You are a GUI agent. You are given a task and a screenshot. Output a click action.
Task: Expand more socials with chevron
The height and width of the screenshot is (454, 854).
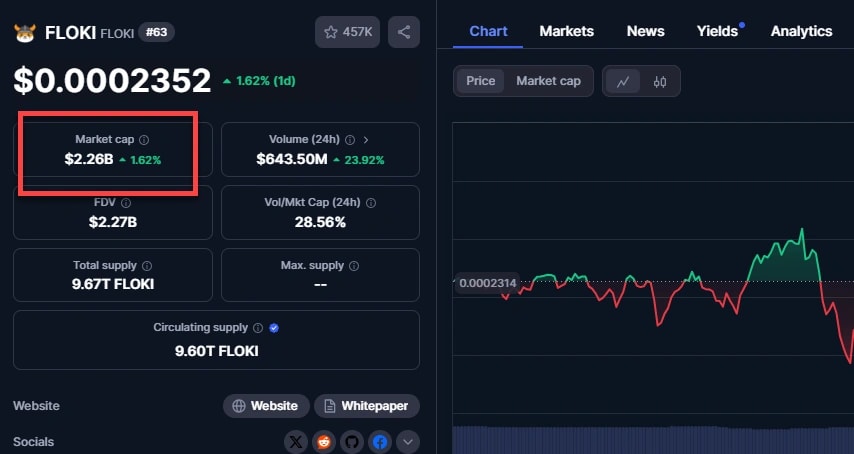click(408, 441)
